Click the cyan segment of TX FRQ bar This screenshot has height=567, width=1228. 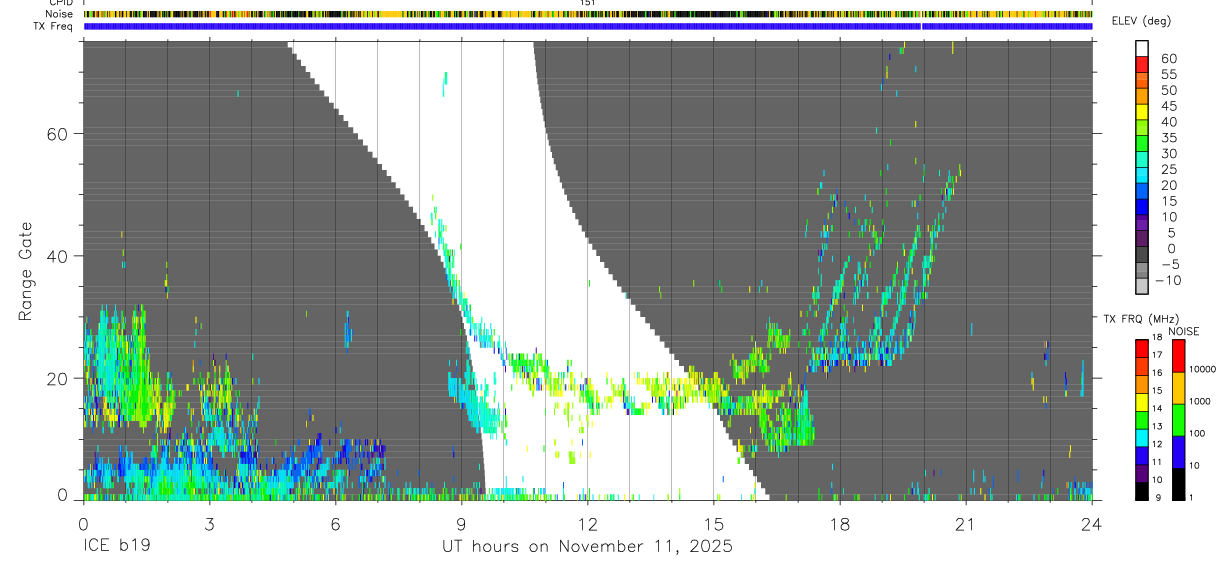[x=1142, y=437]
